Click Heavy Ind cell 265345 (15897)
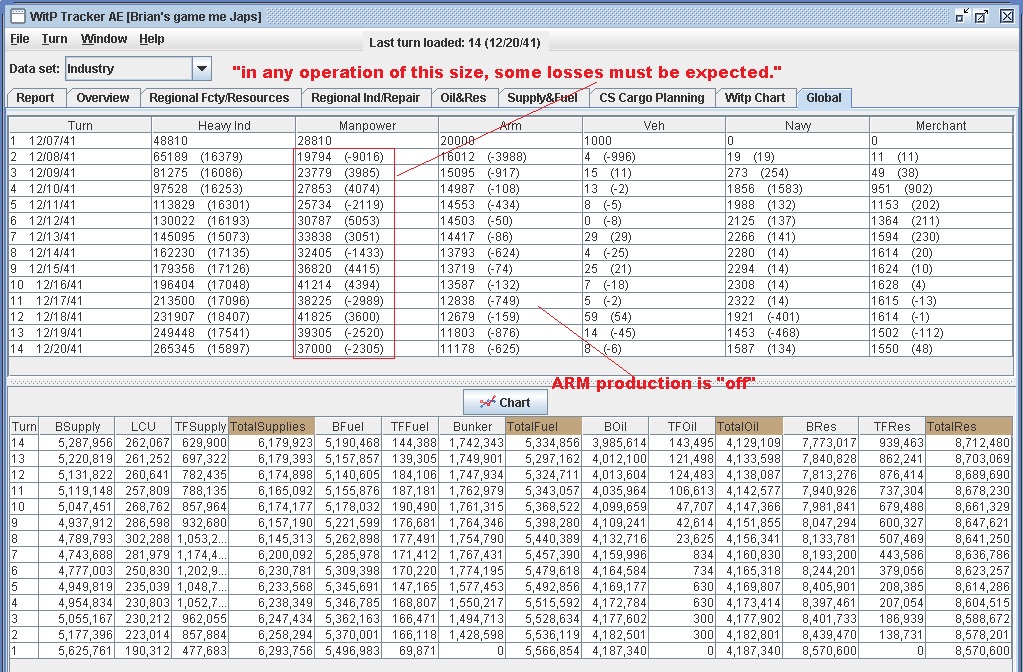The width and height of the screenshot is (1023, 672). click(x=224, y=348)
